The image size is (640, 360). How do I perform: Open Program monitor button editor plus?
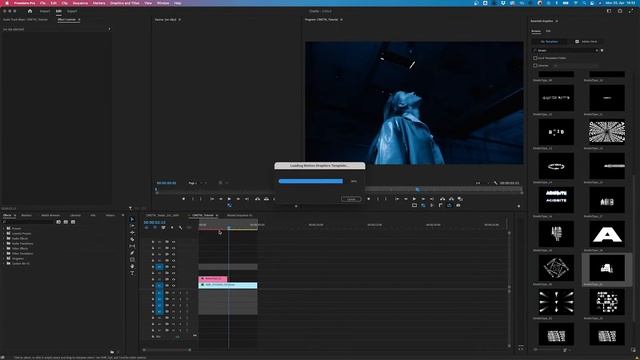click(x=519, y=206)
